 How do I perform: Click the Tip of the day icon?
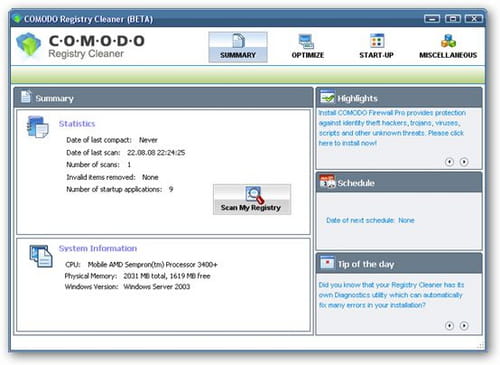327,263
